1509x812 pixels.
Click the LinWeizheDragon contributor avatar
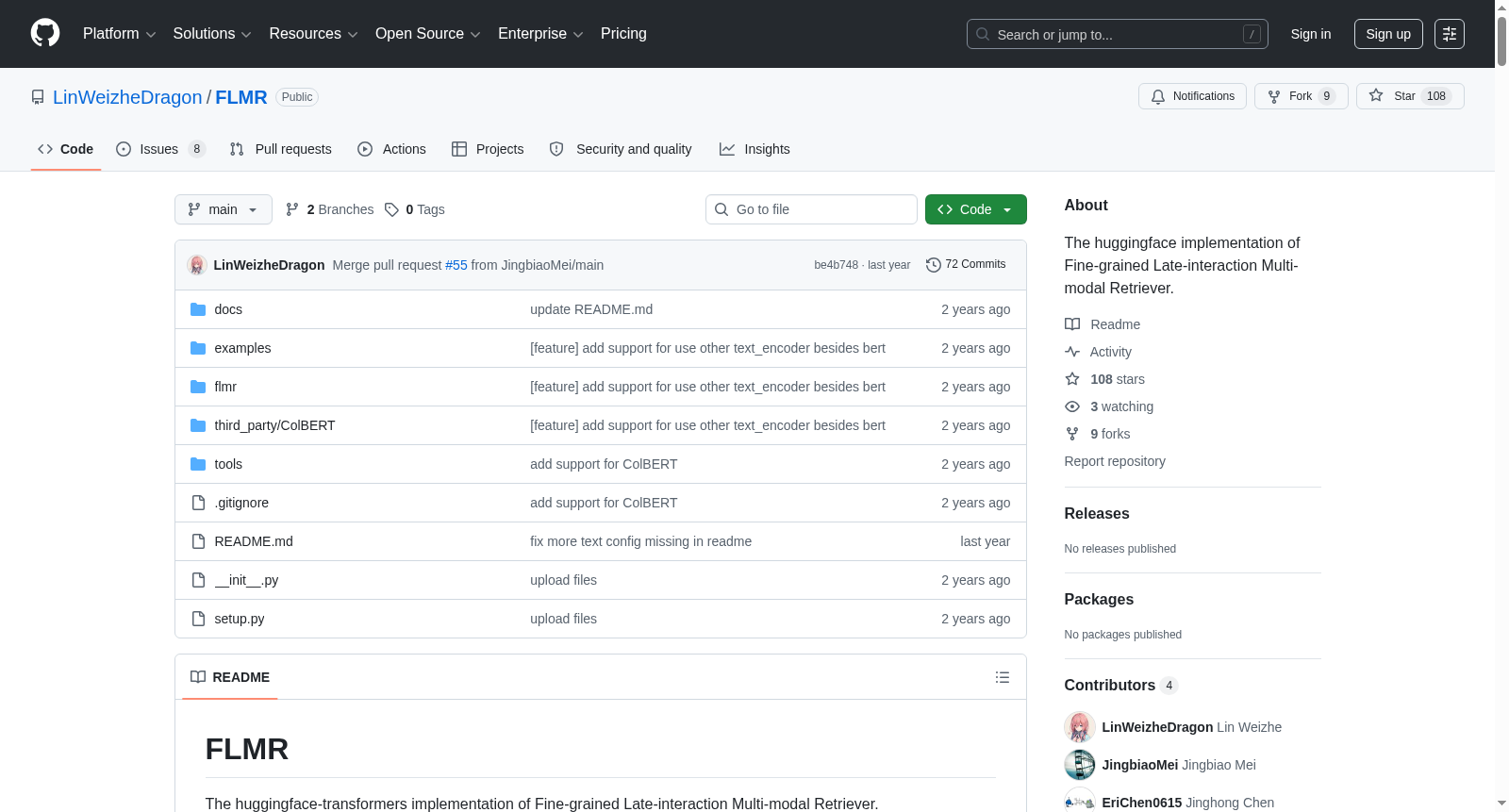click(1080, 727)
